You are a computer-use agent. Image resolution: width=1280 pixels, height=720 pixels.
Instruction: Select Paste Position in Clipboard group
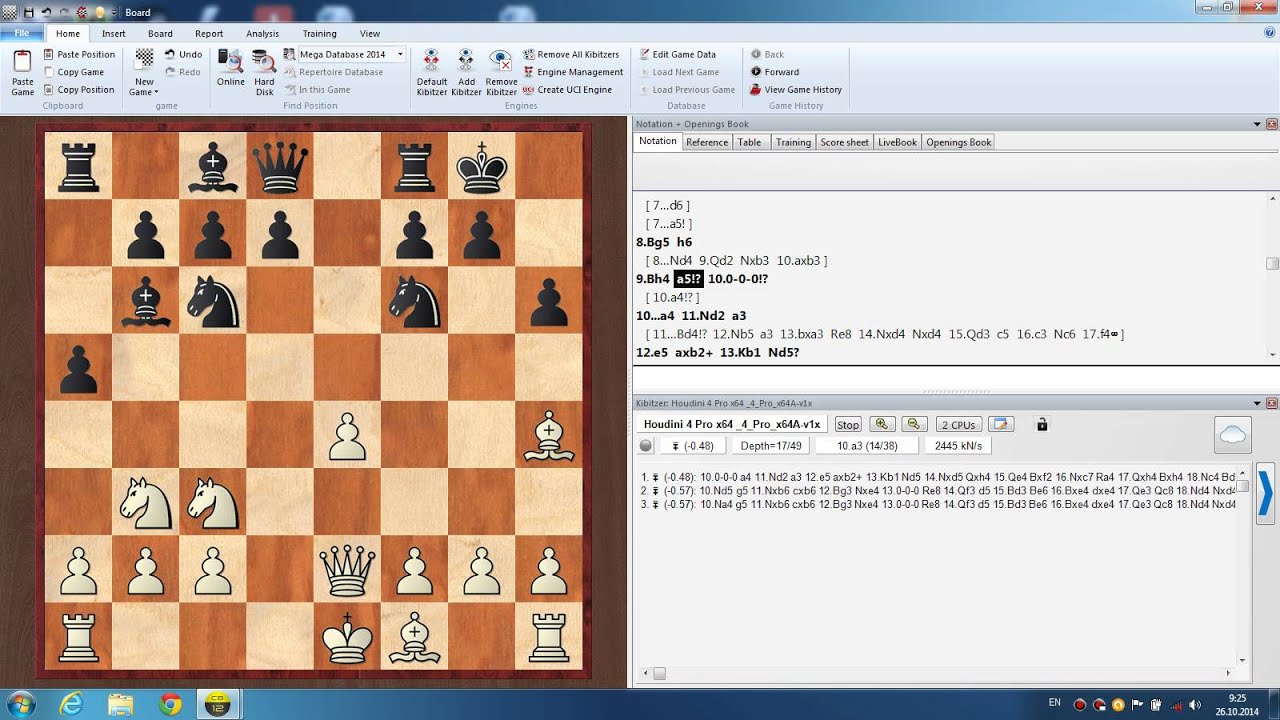pyautogui.click(x=79, y=54)
